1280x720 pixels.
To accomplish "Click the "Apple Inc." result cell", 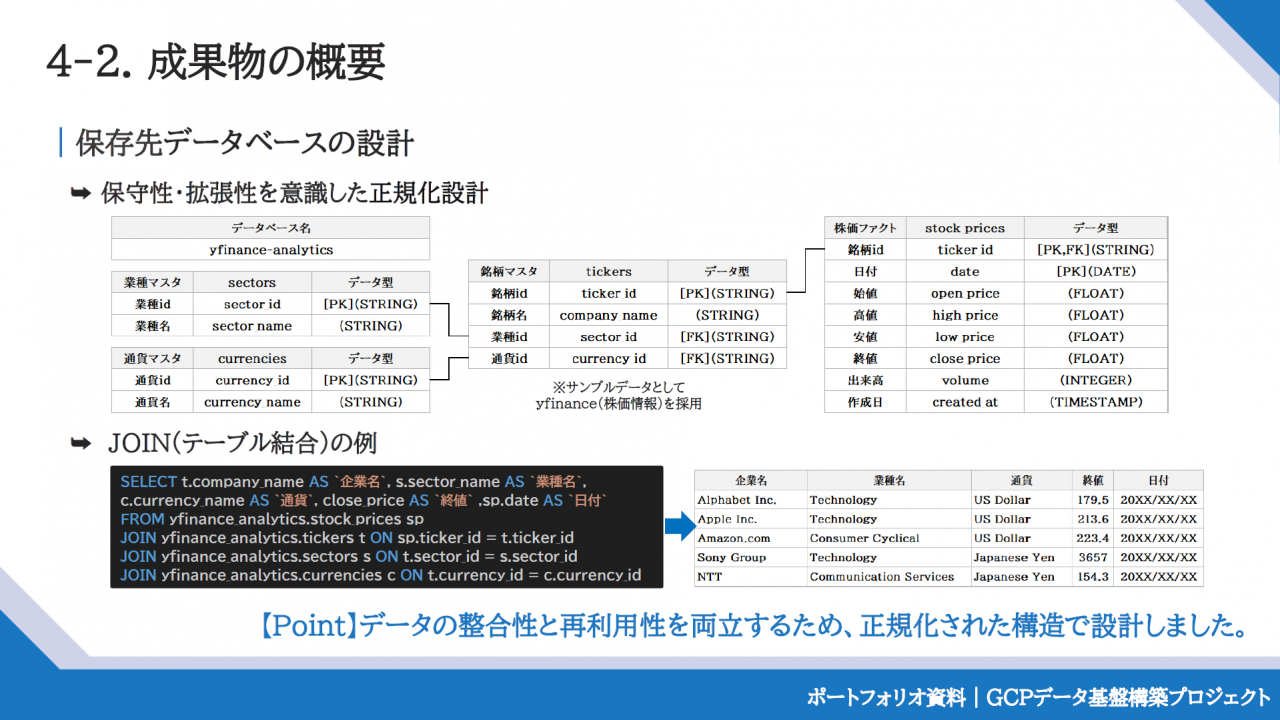I will (751, 519).
